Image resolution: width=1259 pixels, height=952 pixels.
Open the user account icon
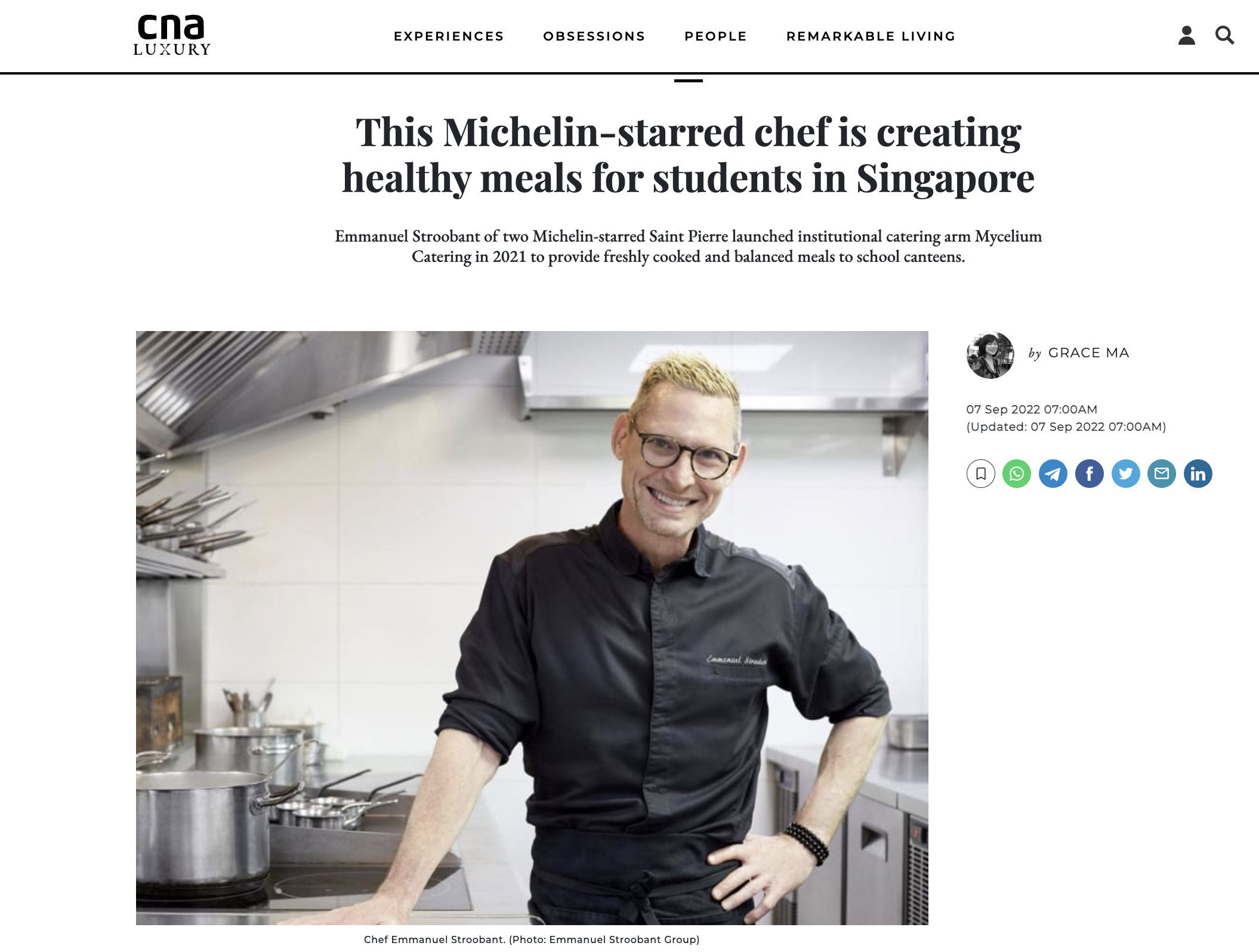[1186, 35]
